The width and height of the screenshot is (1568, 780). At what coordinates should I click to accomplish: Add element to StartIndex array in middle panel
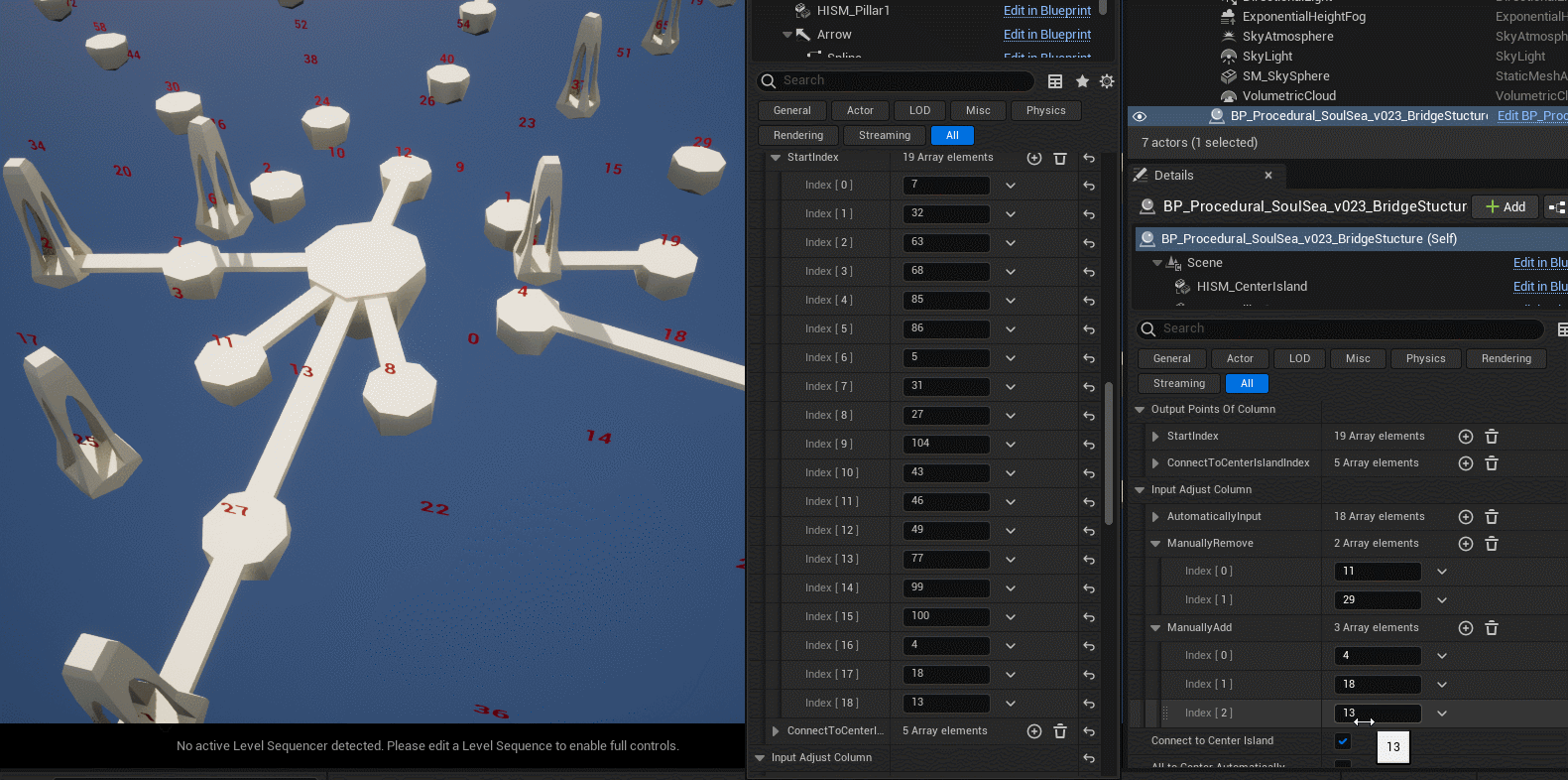[1034, 158]
